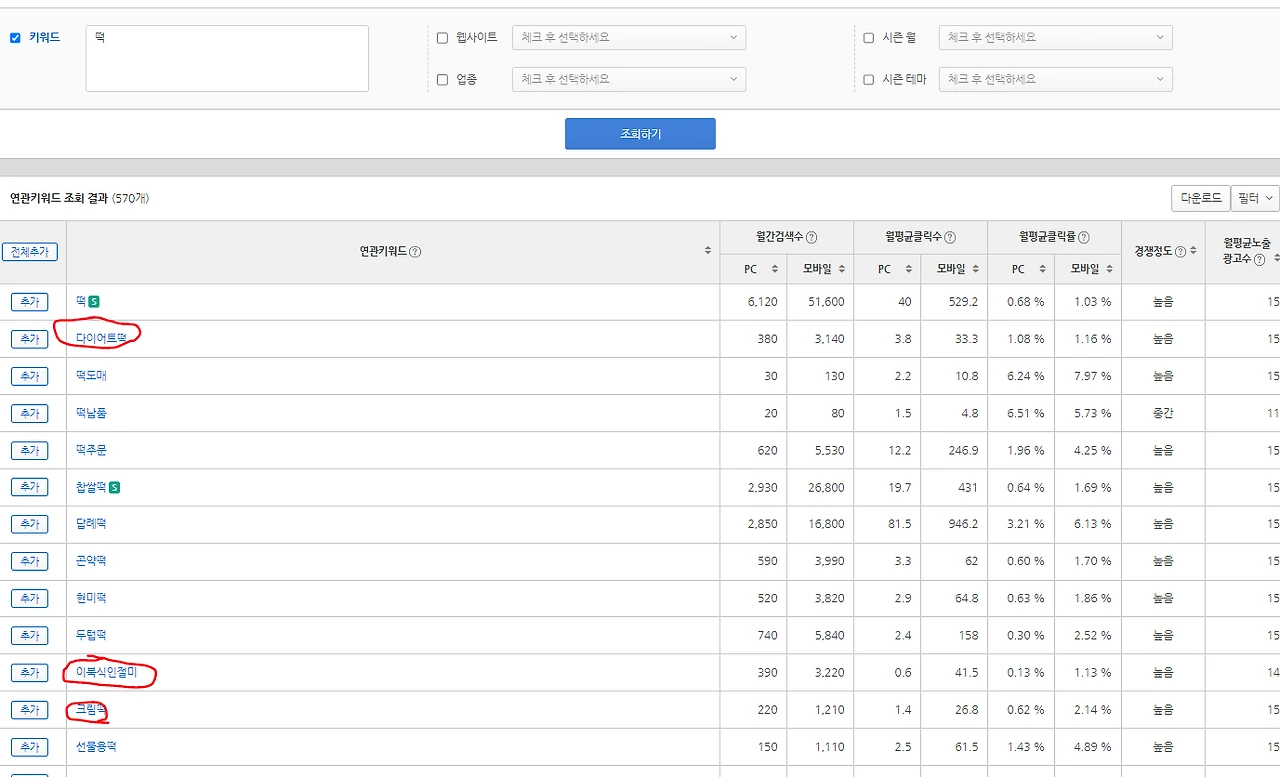Open the 이북식인절미 keyword link
This screenshot has height=777, width=1280.
[106, 672]
